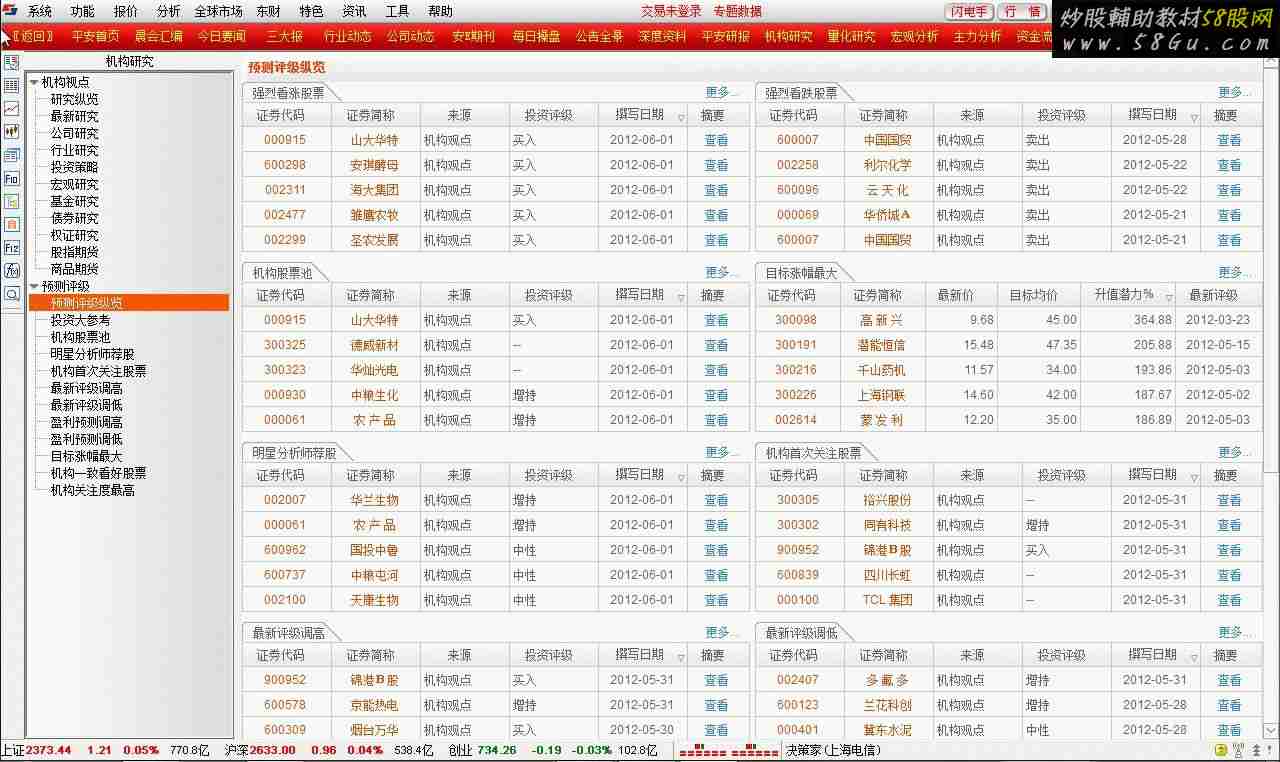
Task: Click the application logo icon in title bar
Action: (9, 11)
